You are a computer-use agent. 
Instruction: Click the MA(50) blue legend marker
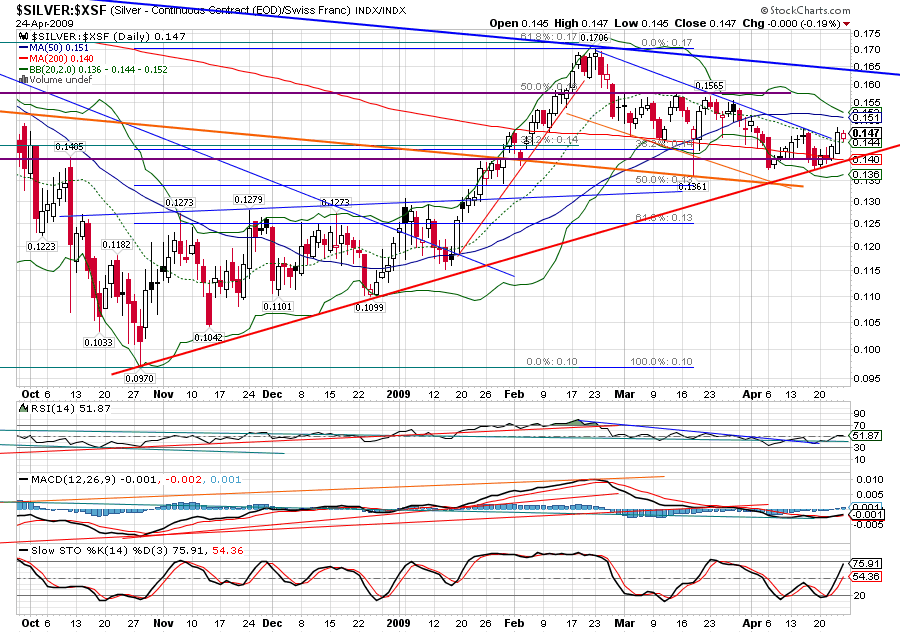pos(22,46)
